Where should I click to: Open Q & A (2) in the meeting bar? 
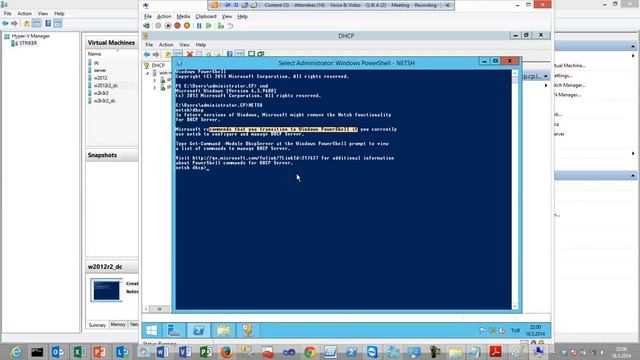coord(376,5)
